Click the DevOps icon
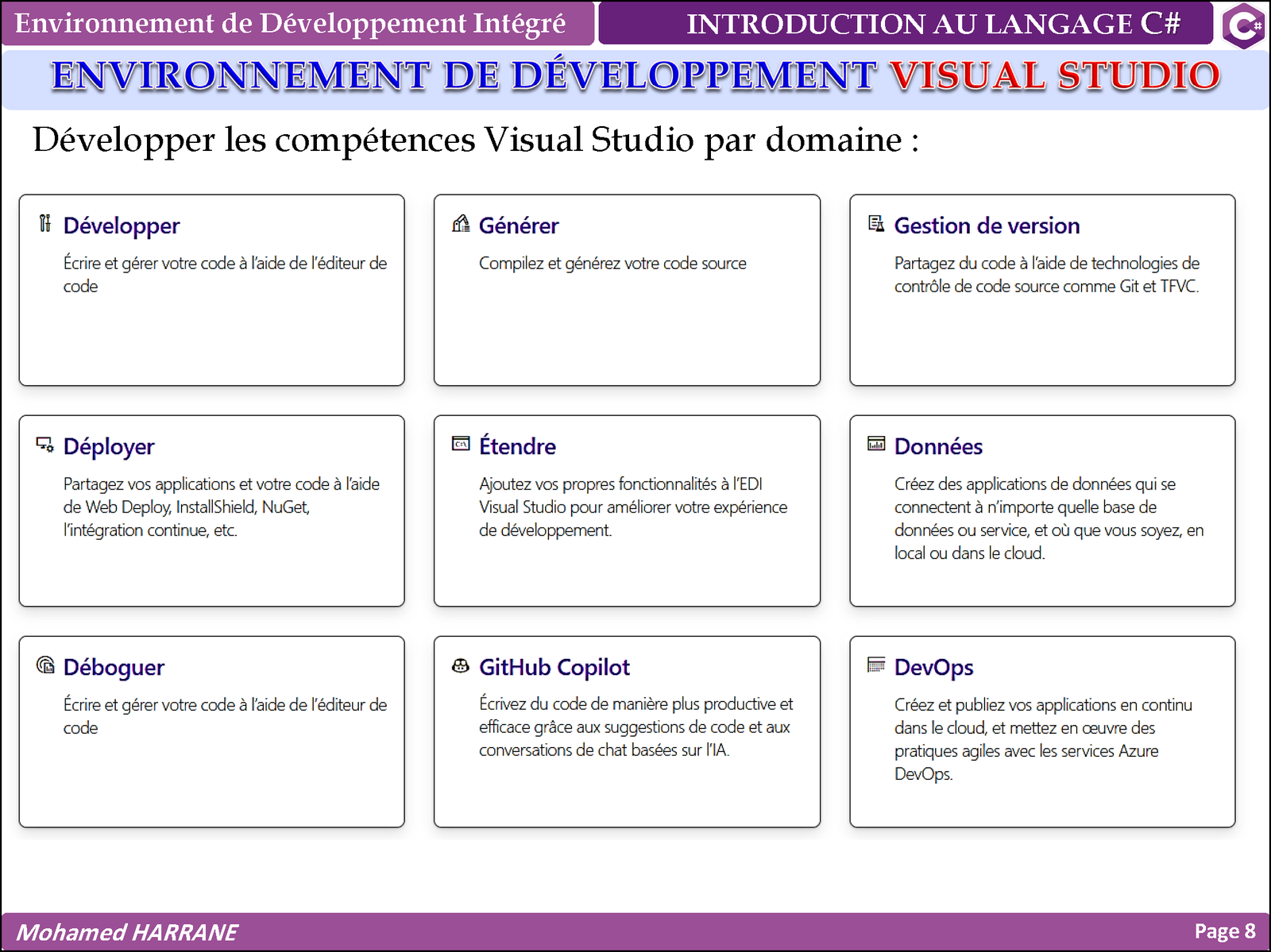1271x952 pixels. [x=876, y=665]
